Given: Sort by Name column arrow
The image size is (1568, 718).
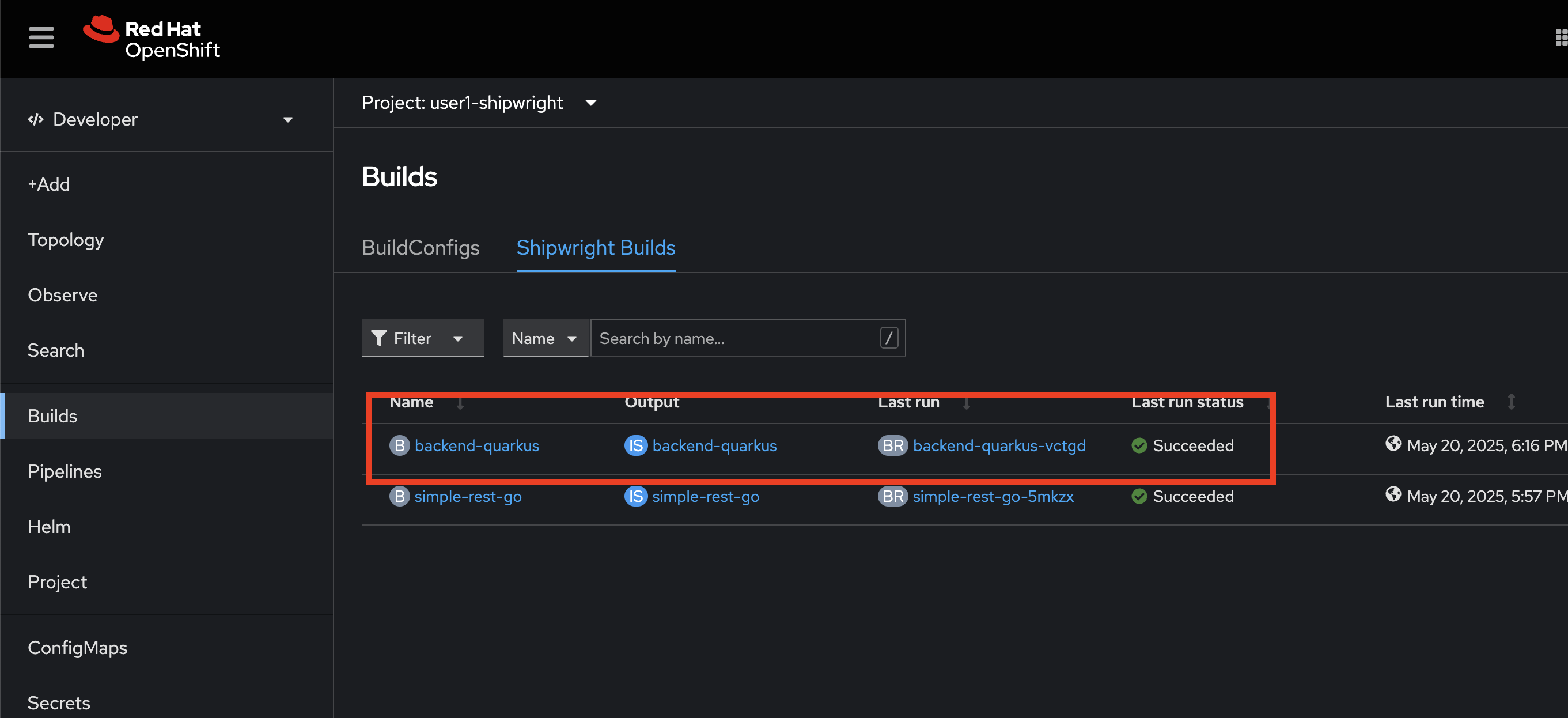Looking at the screenshot, I should pos(460,403).
